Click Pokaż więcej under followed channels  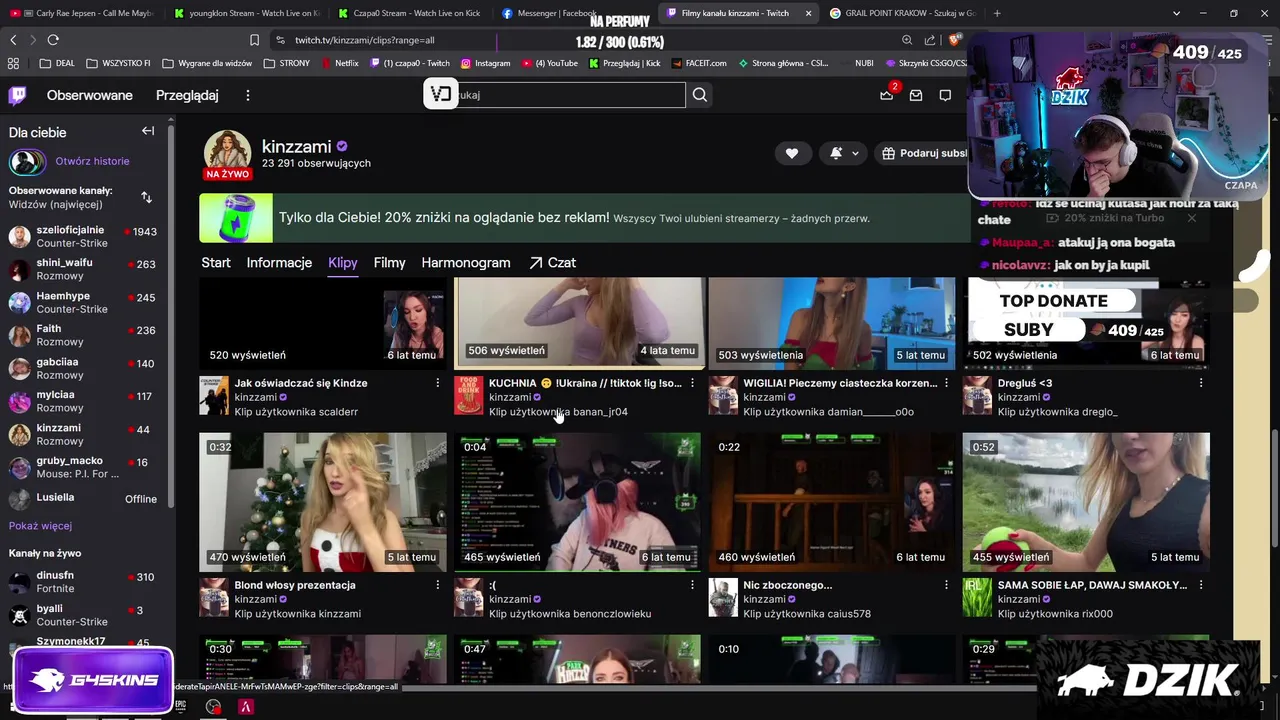click(40, 526)
